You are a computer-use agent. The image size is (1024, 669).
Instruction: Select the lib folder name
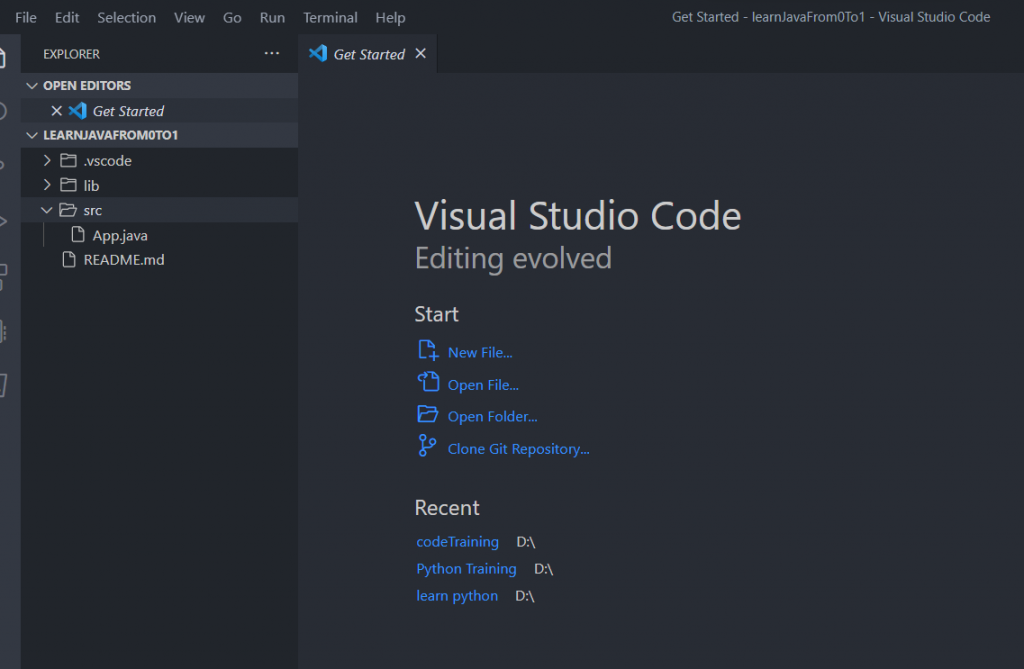pyautogui.click(x=91, y=186)
